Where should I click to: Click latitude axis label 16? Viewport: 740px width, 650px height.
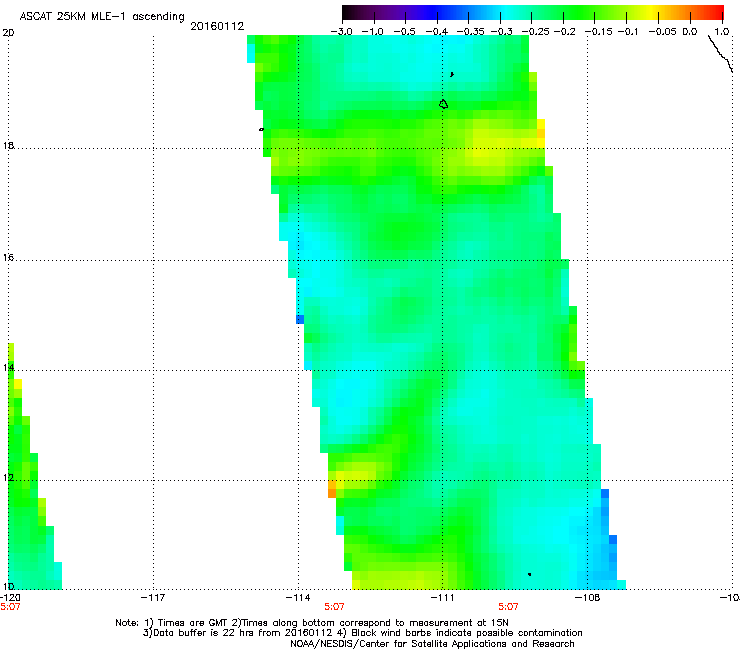[x=8, y=257]
